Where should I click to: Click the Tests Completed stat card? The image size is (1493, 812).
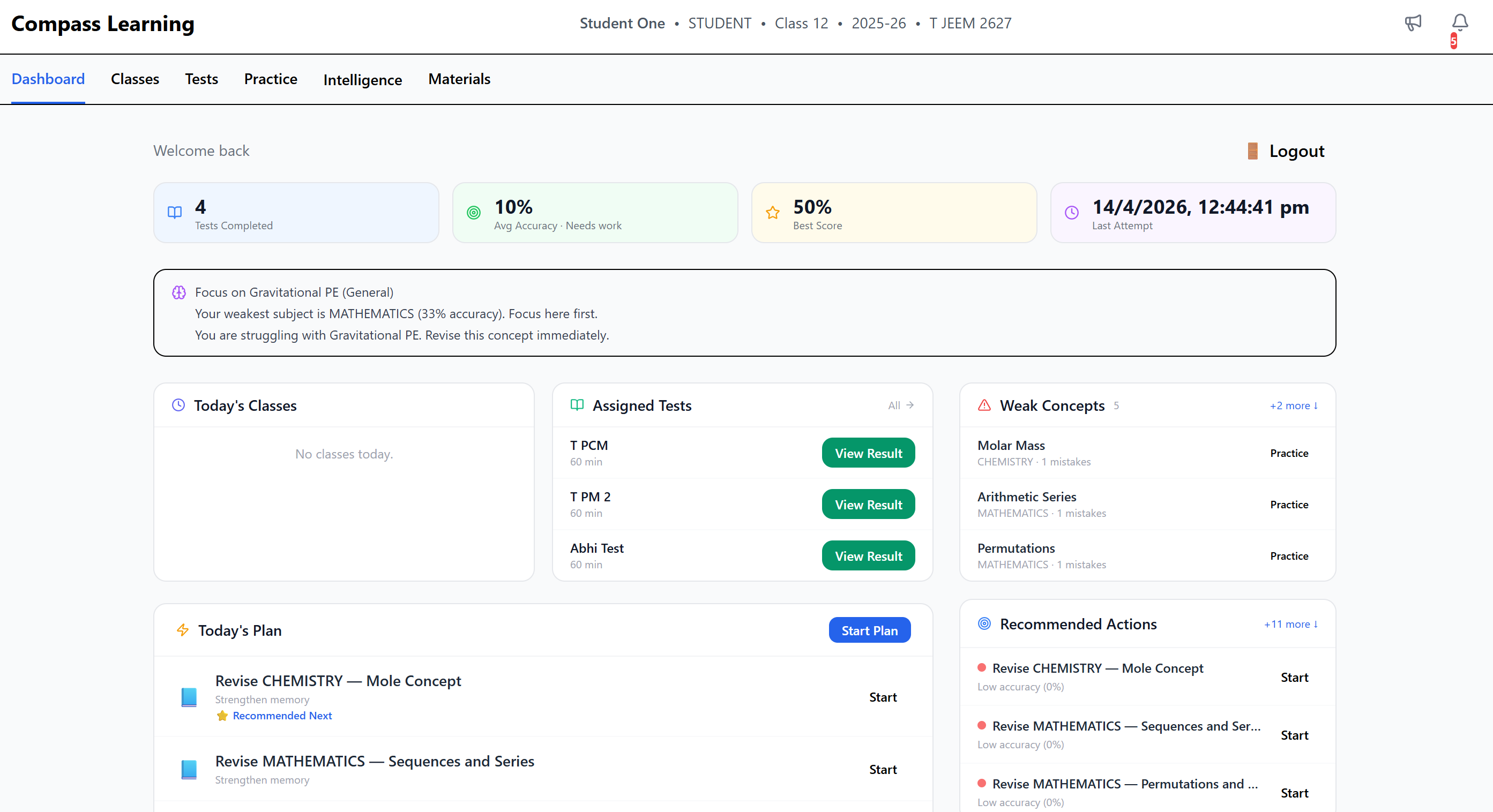coord(296,213)
